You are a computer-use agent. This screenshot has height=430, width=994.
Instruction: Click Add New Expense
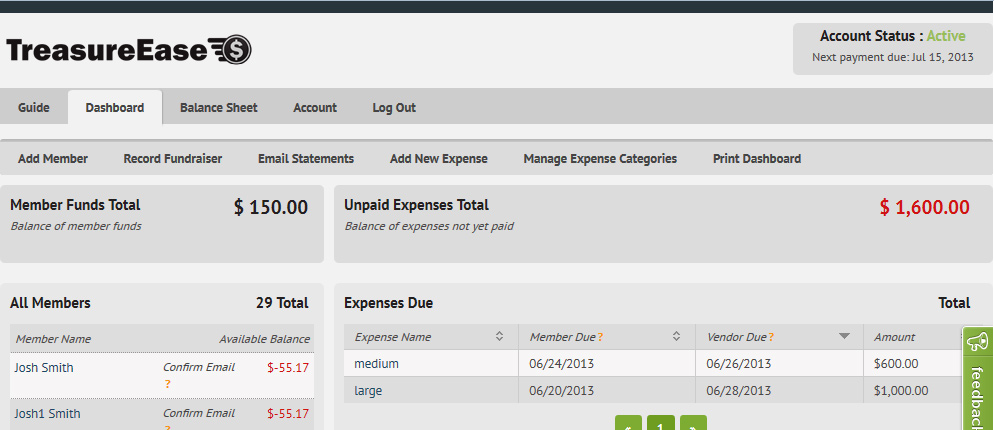pos(439,159)
